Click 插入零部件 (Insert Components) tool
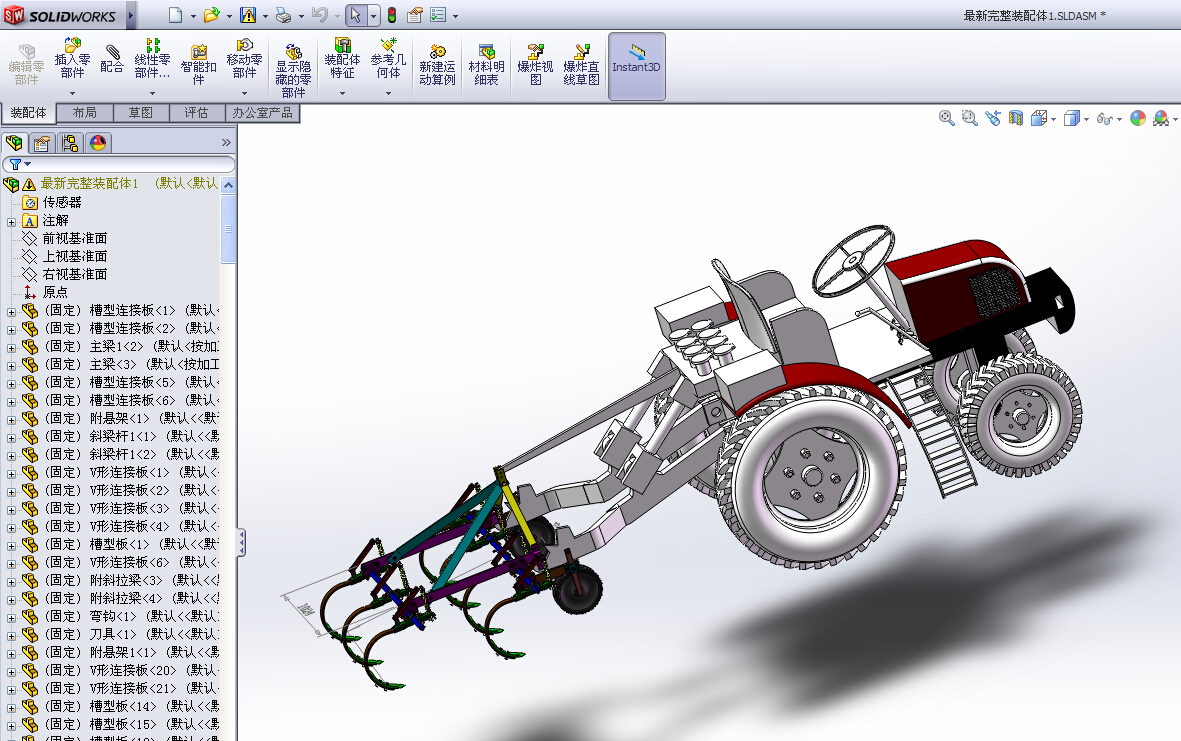1181x741 pixels. (x=72, y=59)
